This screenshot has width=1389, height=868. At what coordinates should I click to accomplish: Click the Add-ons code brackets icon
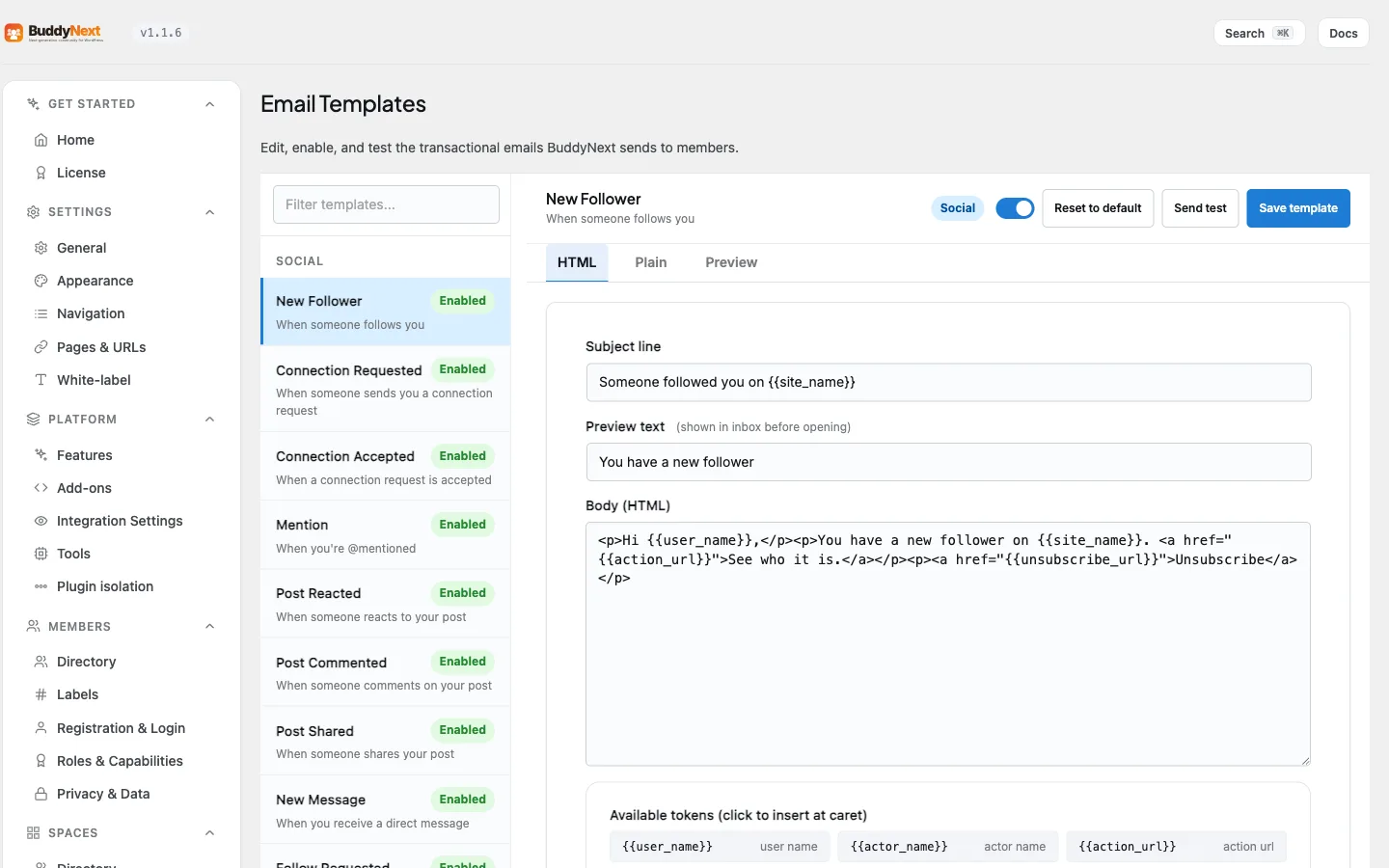pos(41,488)
